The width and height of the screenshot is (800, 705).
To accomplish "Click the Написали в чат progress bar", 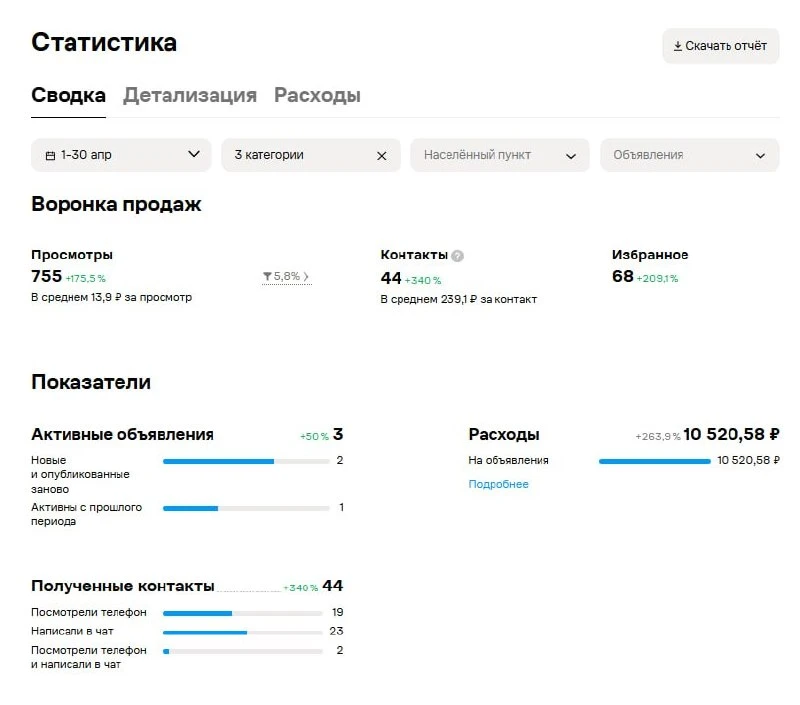I will (x=243, y=633).
